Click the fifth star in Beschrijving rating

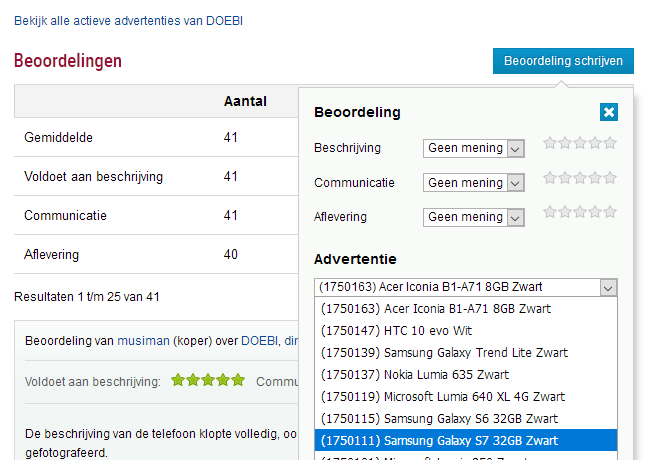610,143
